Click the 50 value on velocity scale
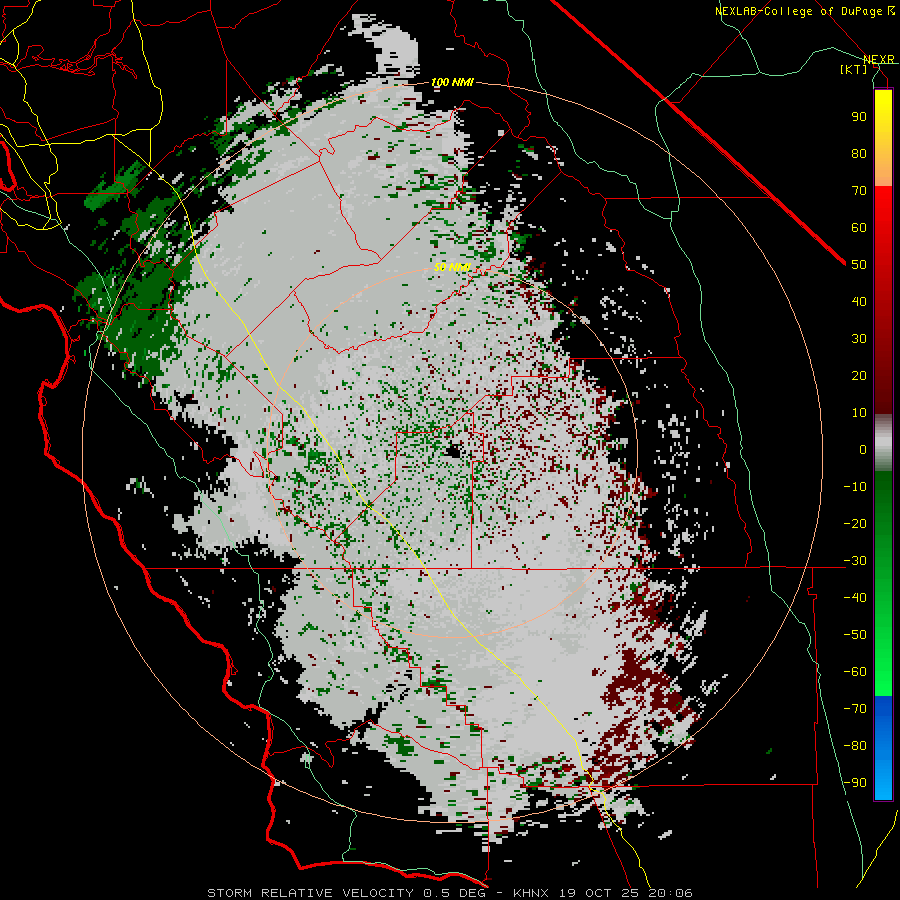 coord(859,265)
